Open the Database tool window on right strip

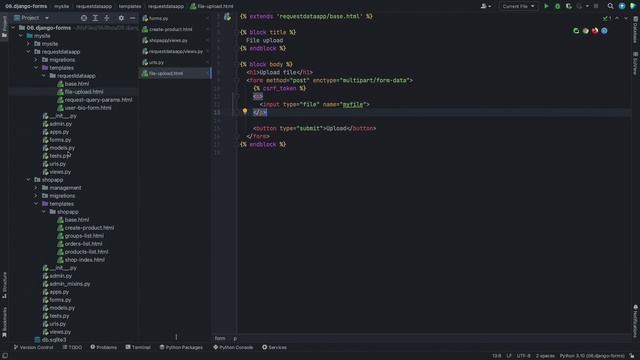click(x=636, y=30)
